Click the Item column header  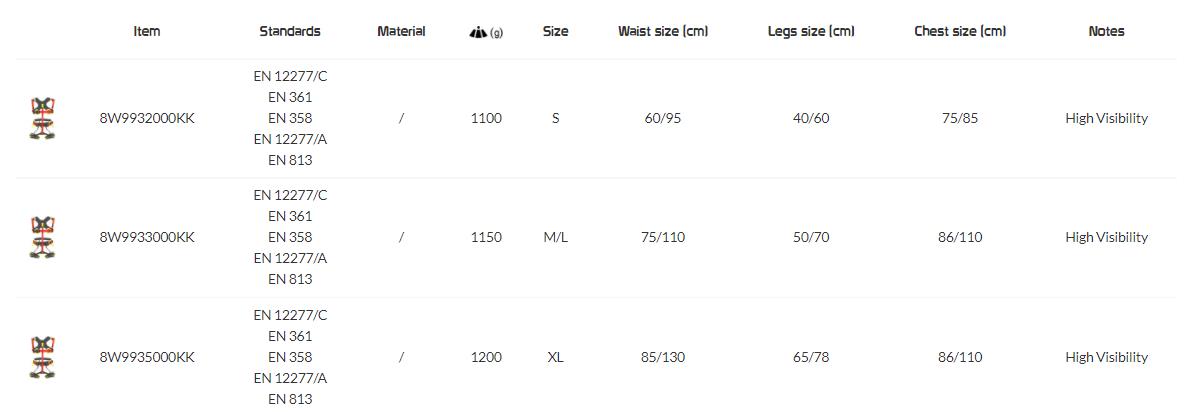pyautogui.click(x=147, y=31)
